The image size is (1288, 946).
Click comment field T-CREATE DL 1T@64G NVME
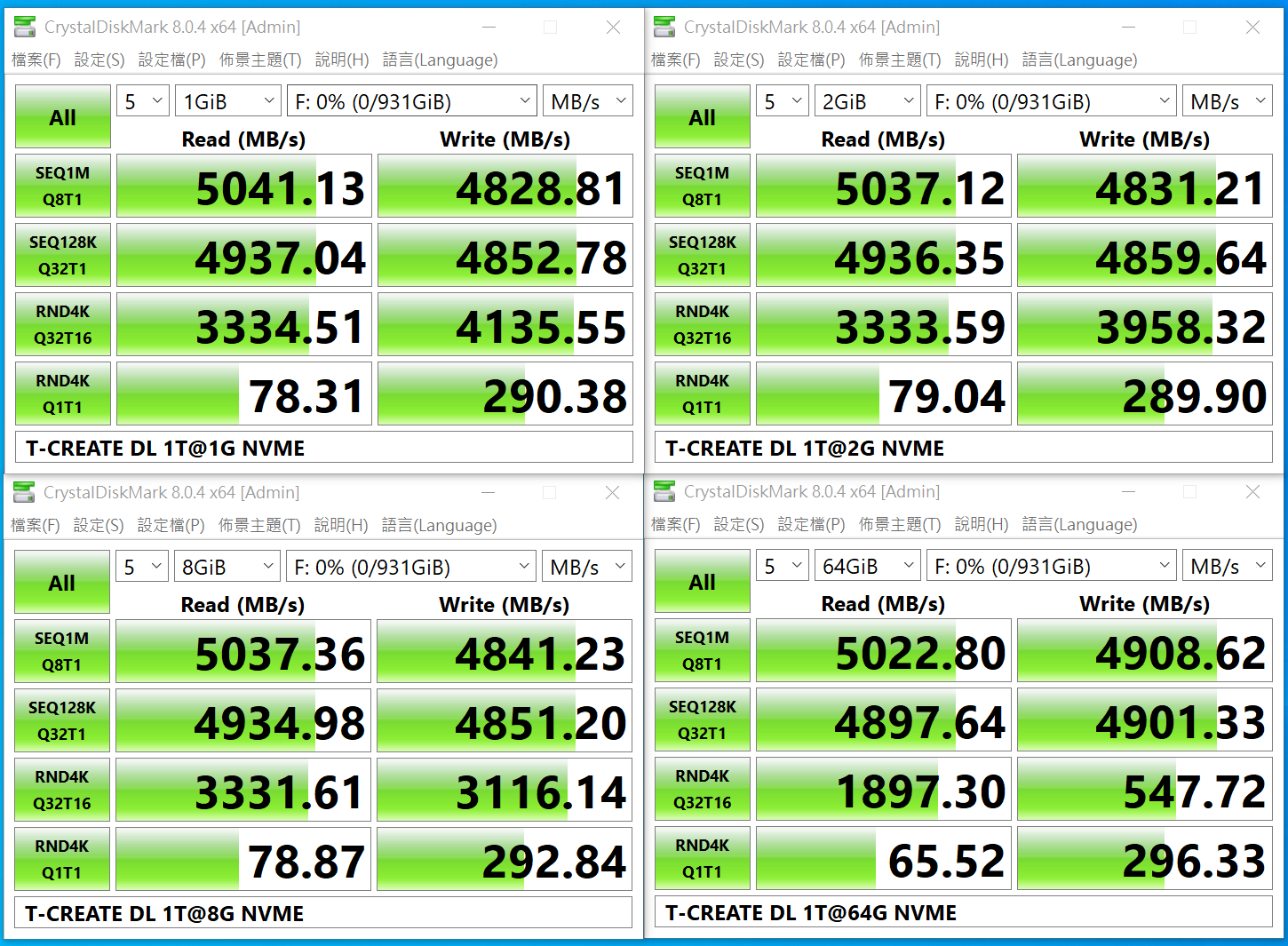coord(964,911)
